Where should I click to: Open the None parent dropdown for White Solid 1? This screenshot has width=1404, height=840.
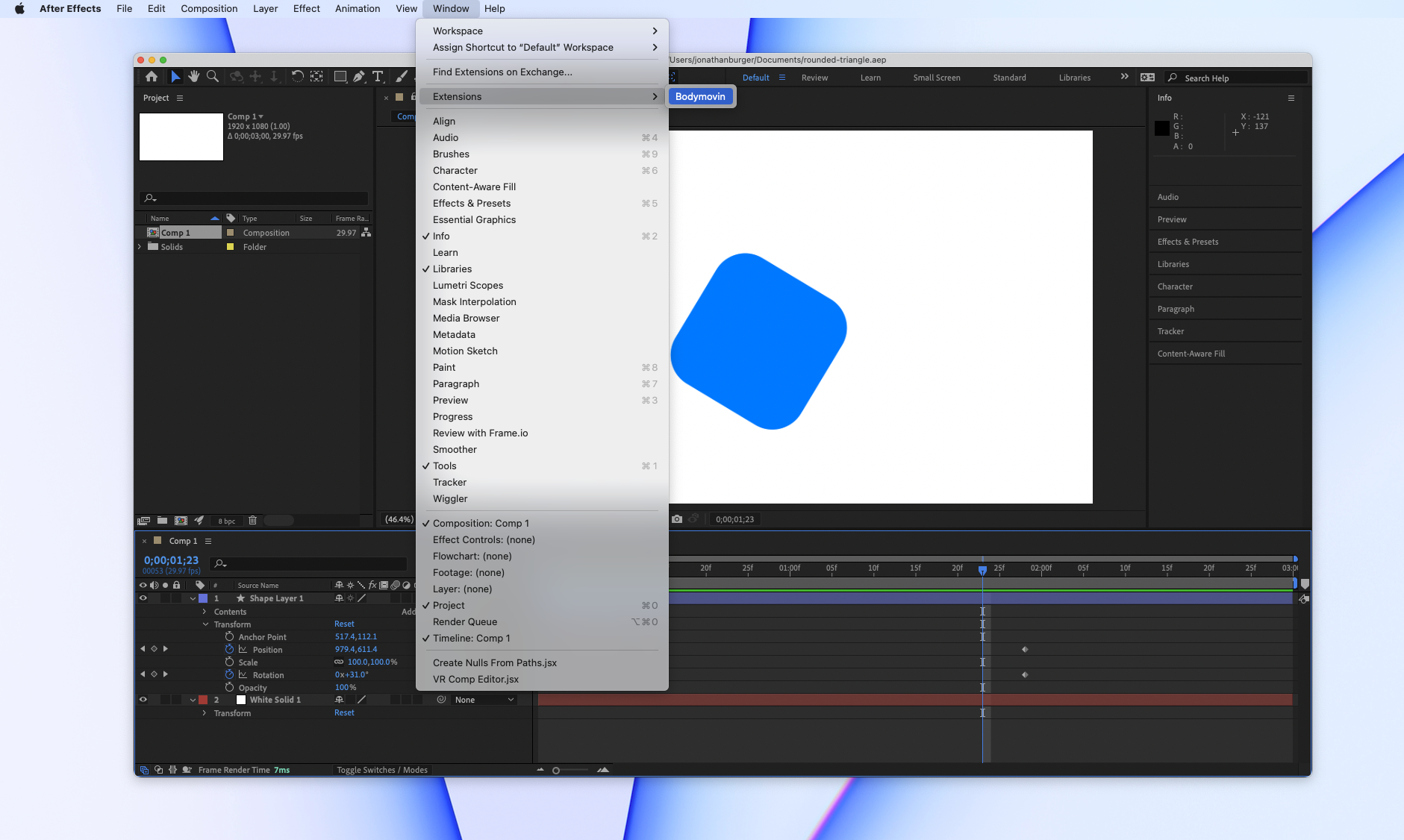click(484, 700)
